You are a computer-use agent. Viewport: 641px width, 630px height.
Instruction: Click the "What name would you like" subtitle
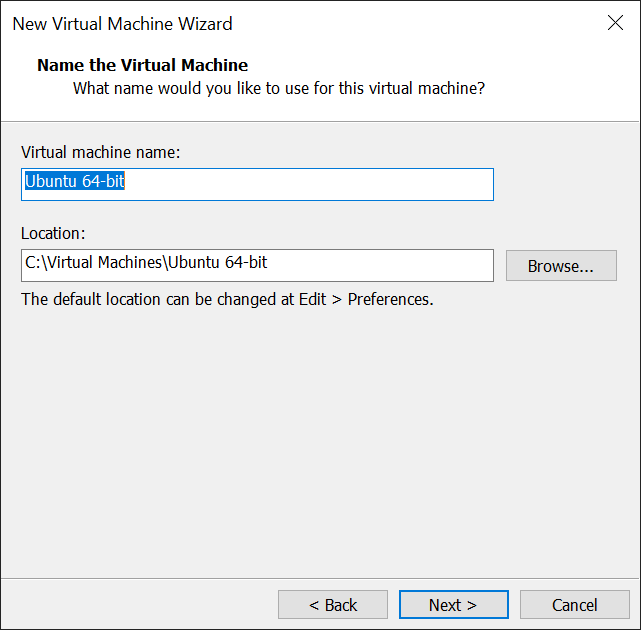pyautogui.click(x=279, y=88)
